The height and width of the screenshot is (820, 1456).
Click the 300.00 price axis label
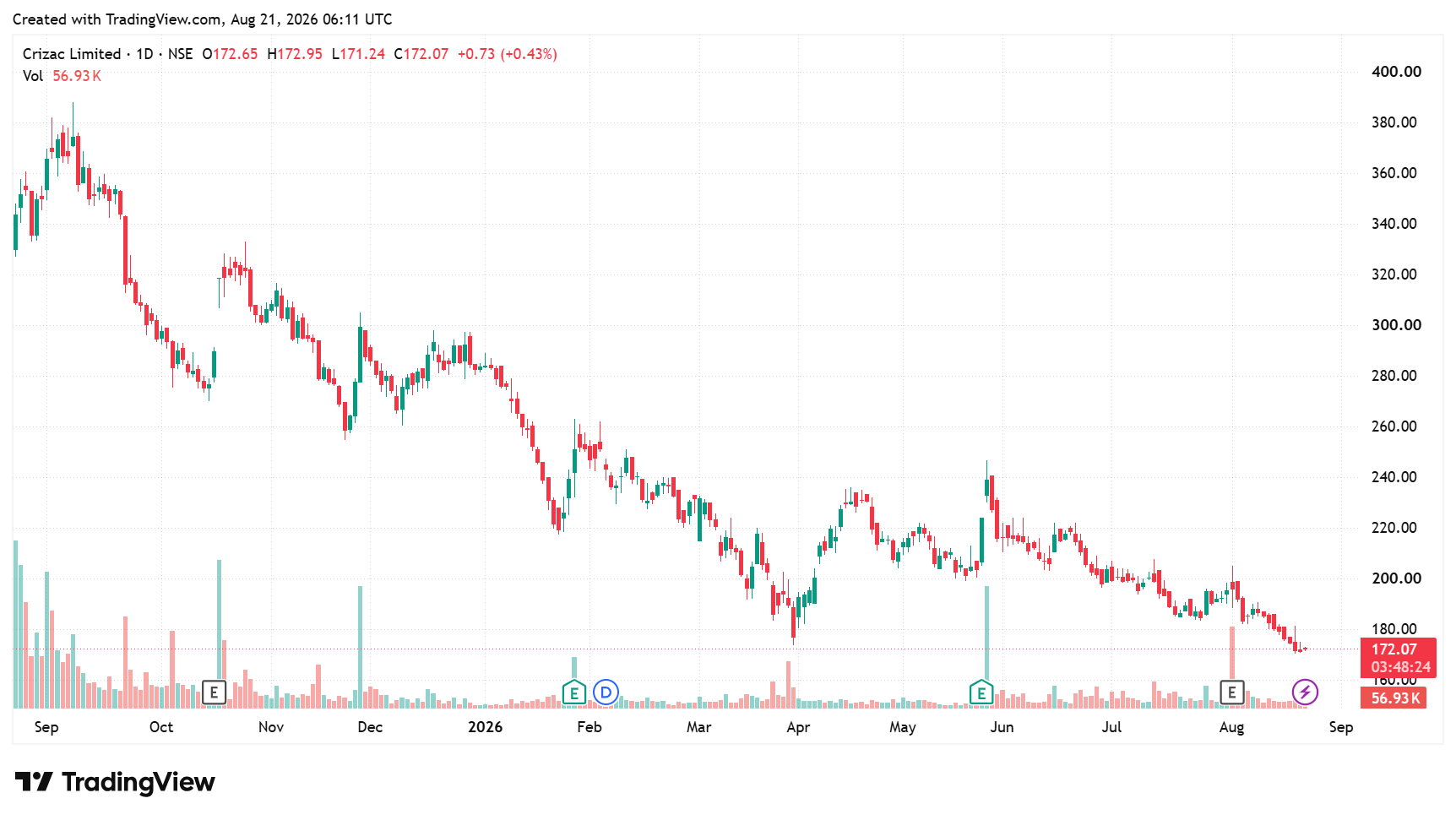point(1396,325)
